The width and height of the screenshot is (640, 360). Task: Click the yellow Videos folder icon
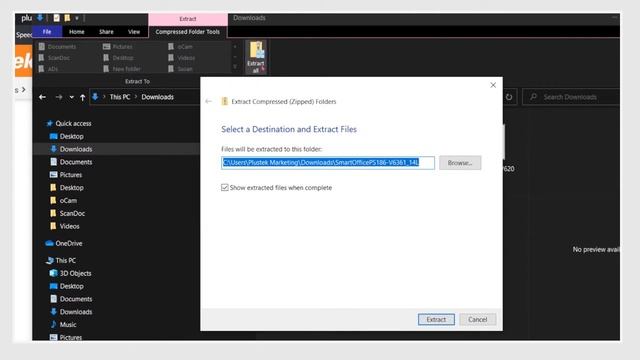pos(53,226)
